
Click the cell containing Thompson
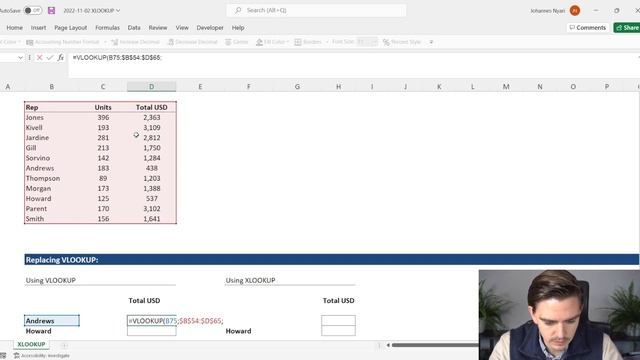click(x=51, y=178)
